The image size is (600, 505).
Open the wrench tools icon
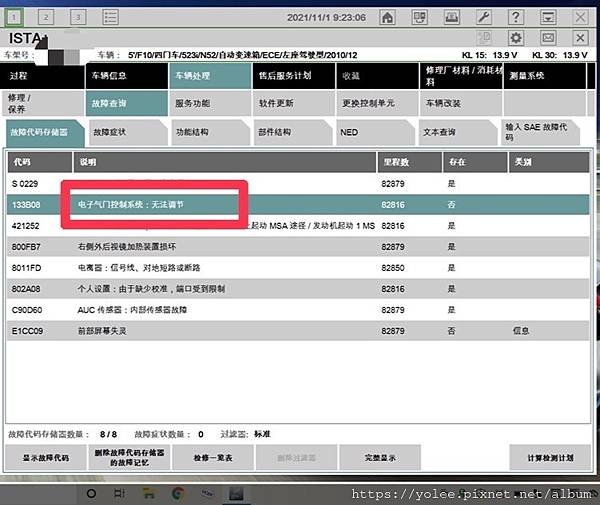point(484,17)
